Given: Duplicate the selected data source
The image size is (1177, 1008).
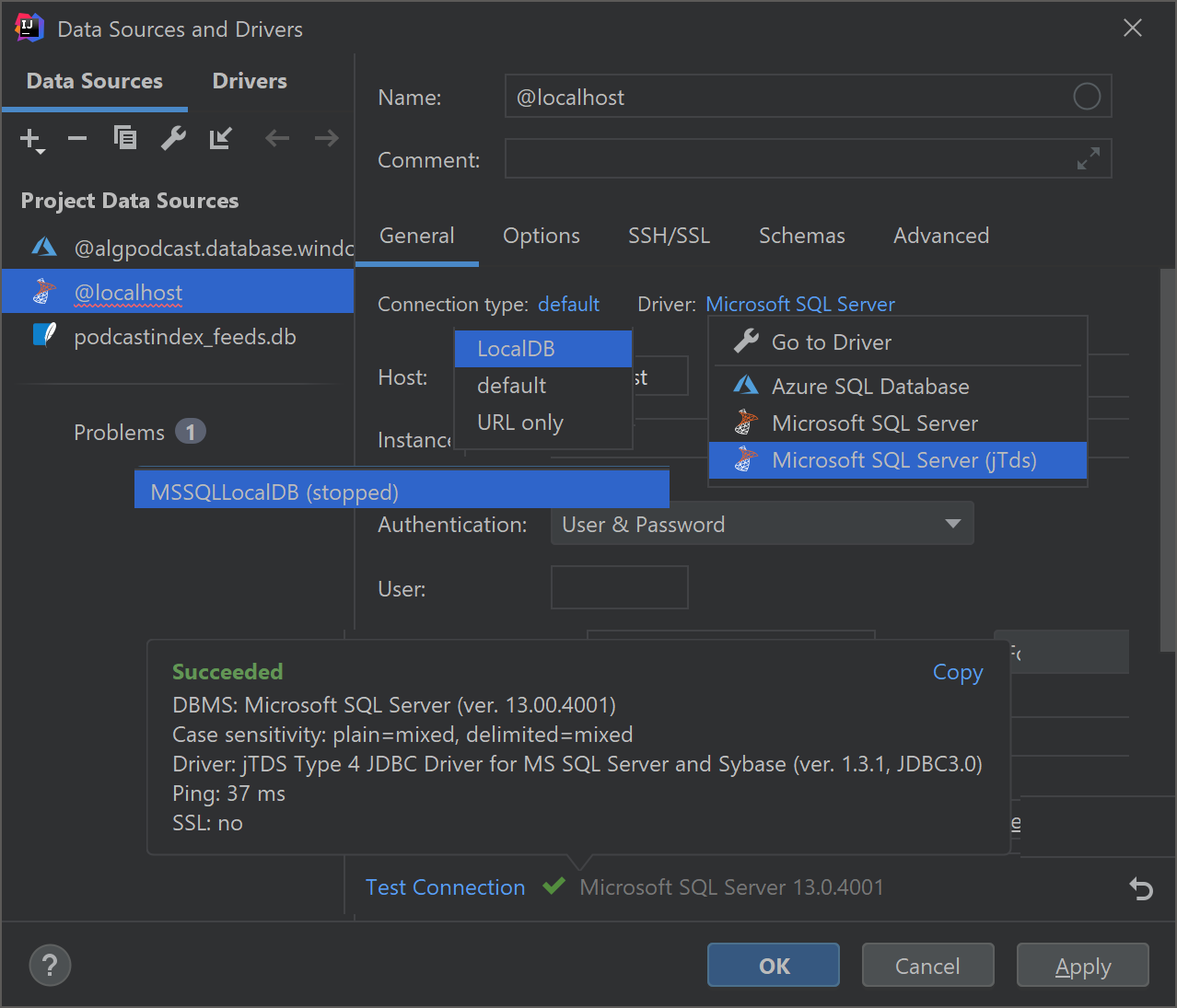Looking at the screenshot, I should [125, 138].
